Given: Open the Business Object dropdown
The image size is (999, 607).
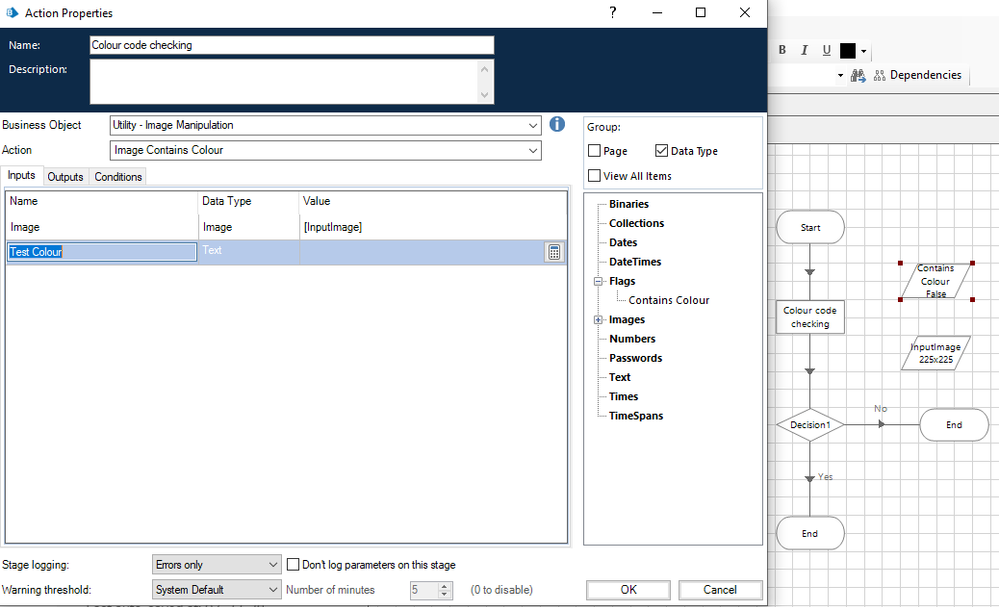Looking at the screenshot, I should point(533,126).
